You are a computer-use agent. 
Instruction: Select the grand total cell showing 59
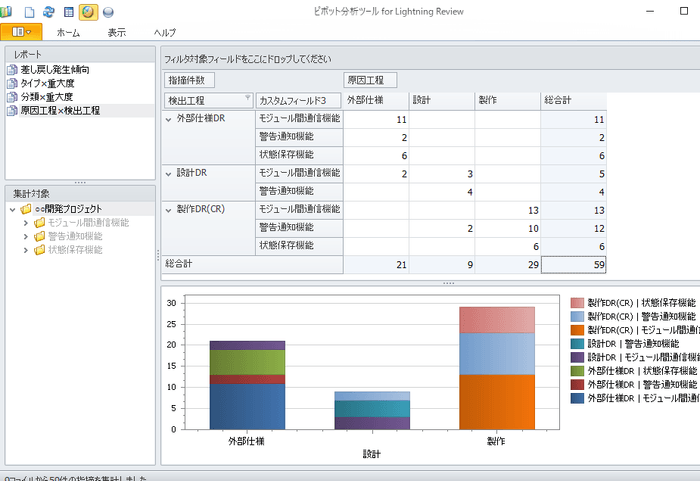pos(574,264)
